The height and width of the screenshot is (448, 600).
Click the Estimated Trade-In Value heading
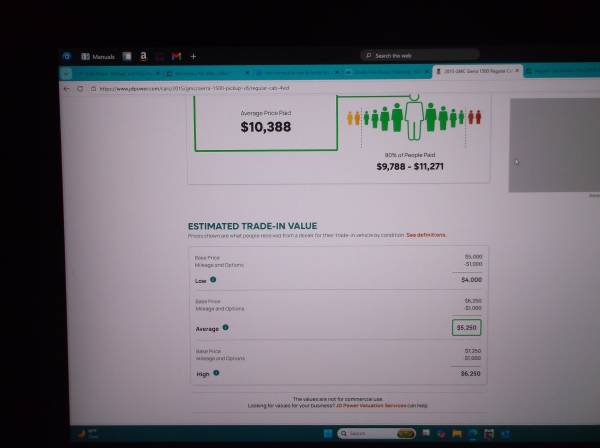(253, 226)
